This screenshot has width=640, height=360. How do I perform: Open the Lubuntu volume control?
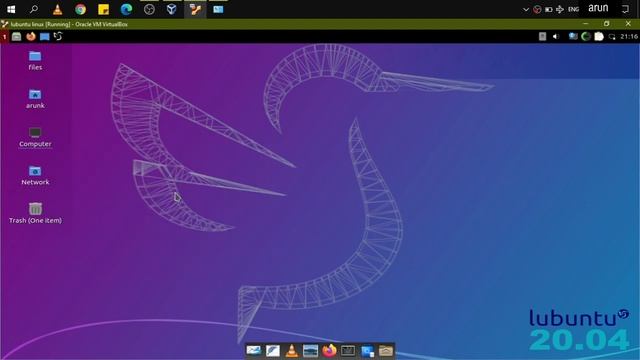pos(556,36)
